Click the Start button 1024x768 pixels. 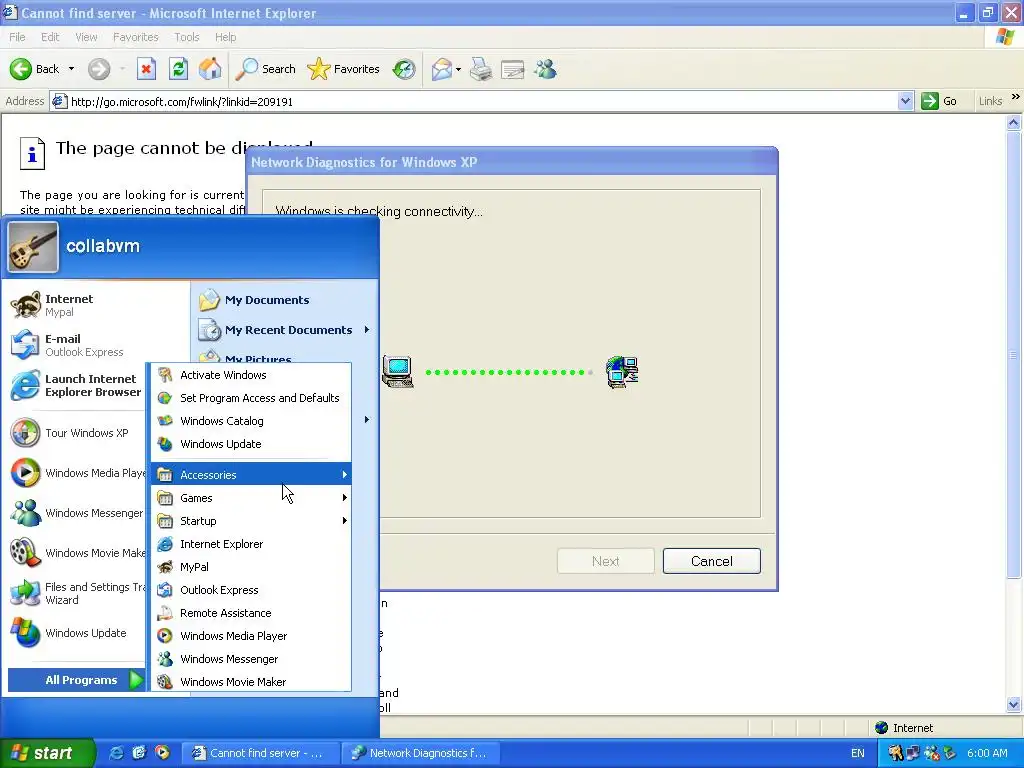[47, 753]
